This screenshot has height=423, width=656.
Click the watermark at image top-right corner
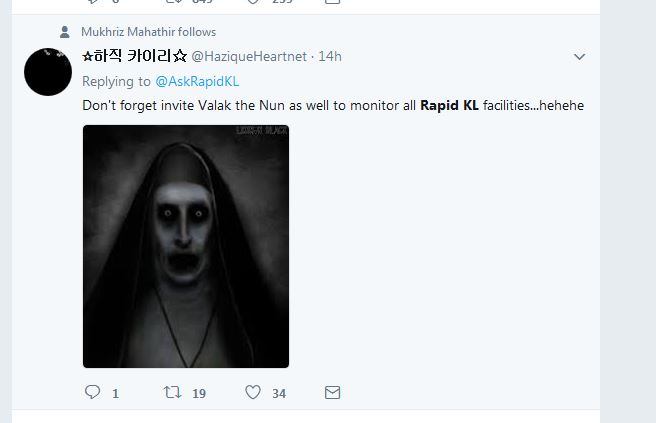click(260, 132)
